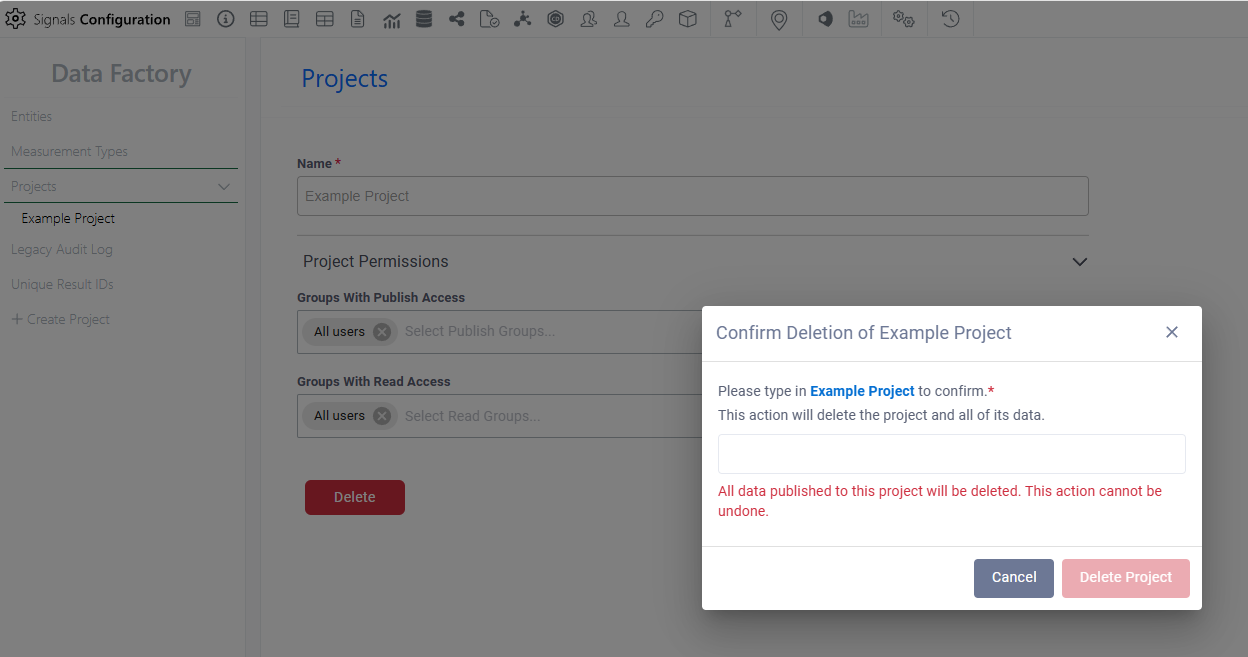Click the blue Example Project text in dialog
This screenshot has height=657, width=1248.
[x=862, y=391]
